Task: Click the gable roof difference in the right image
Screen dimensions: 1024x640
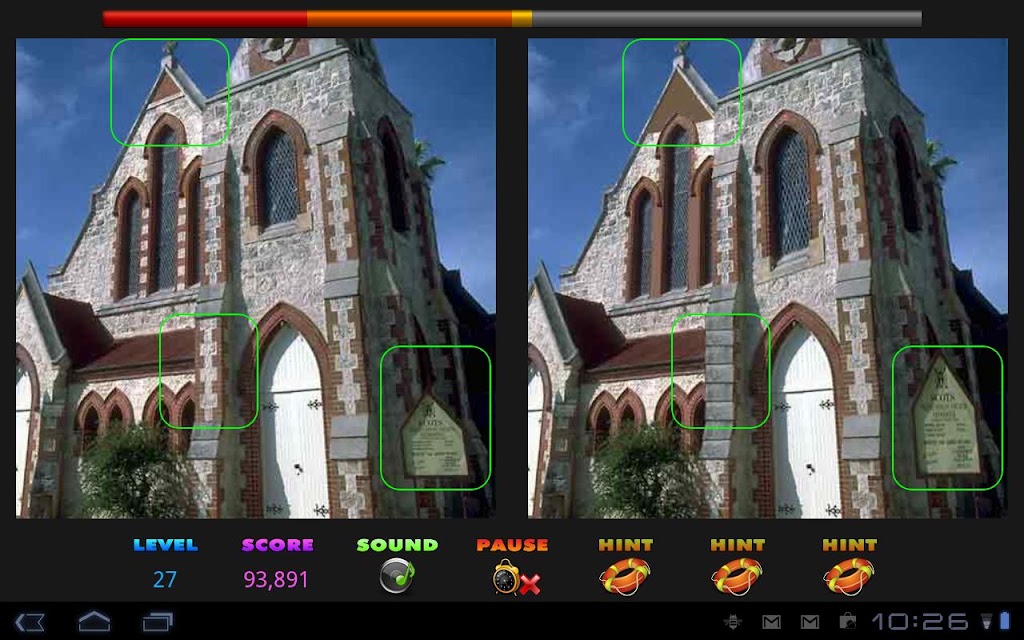Action: click(682, 92)
